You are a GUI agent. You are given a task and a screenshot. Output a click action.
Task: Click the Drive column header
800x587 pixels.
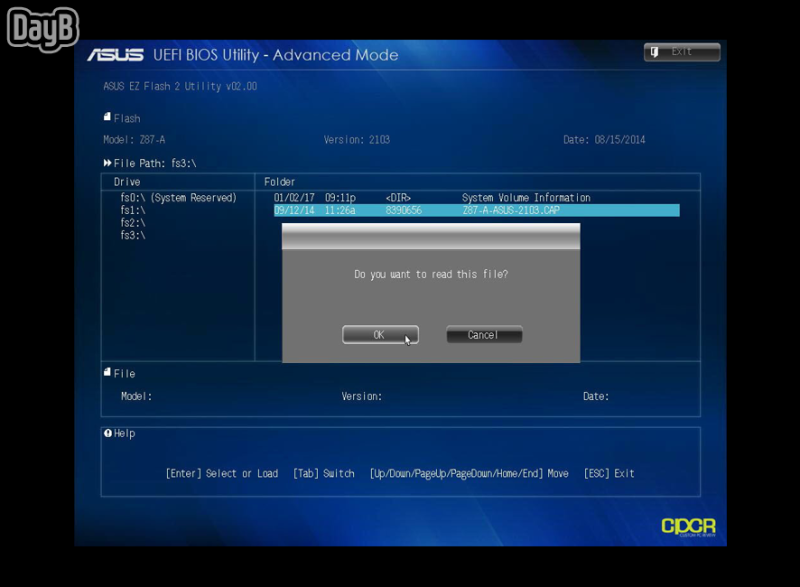coord(127,182)
